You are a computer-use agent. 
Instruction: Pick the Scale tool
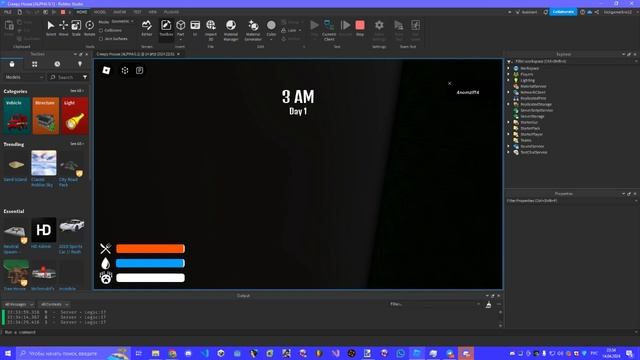(76, 29)
